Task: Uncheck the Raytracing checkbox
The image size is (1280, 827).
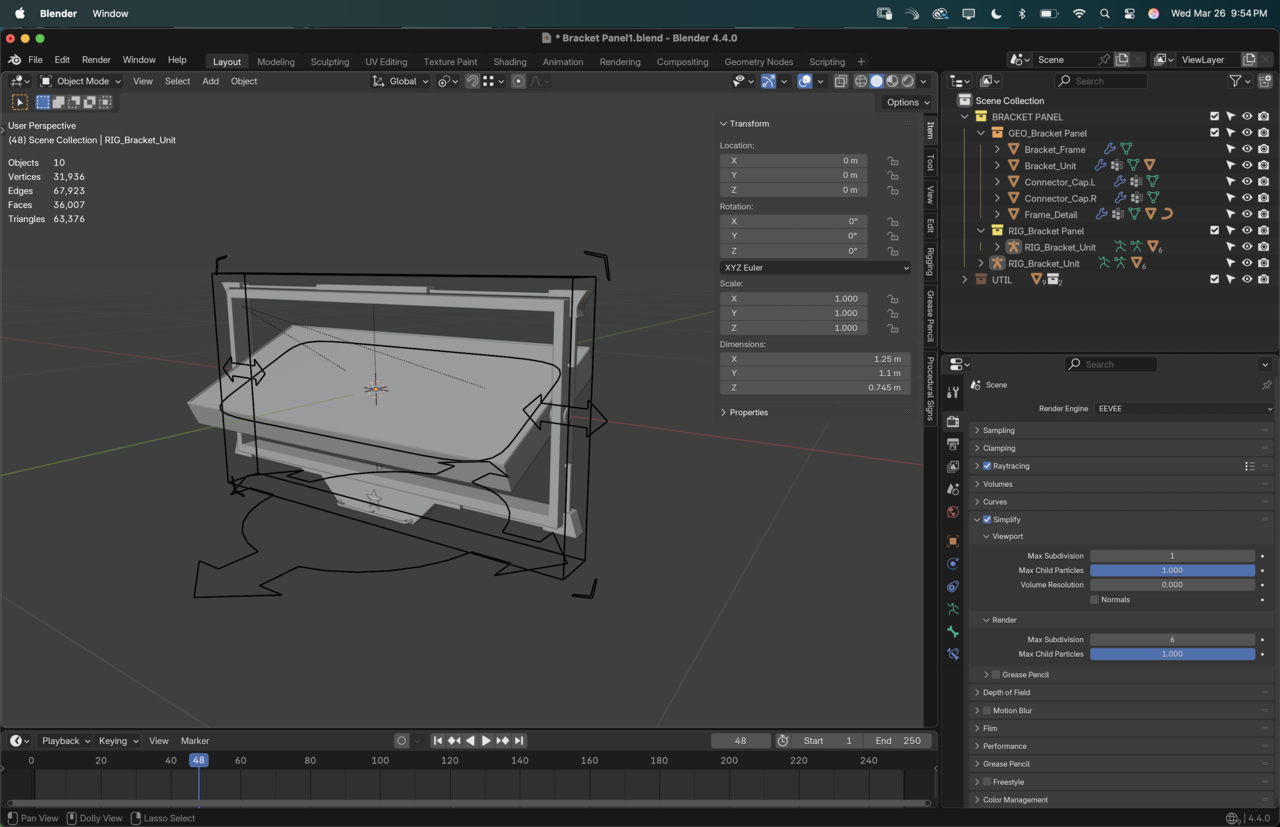Action: pos(987,466)
